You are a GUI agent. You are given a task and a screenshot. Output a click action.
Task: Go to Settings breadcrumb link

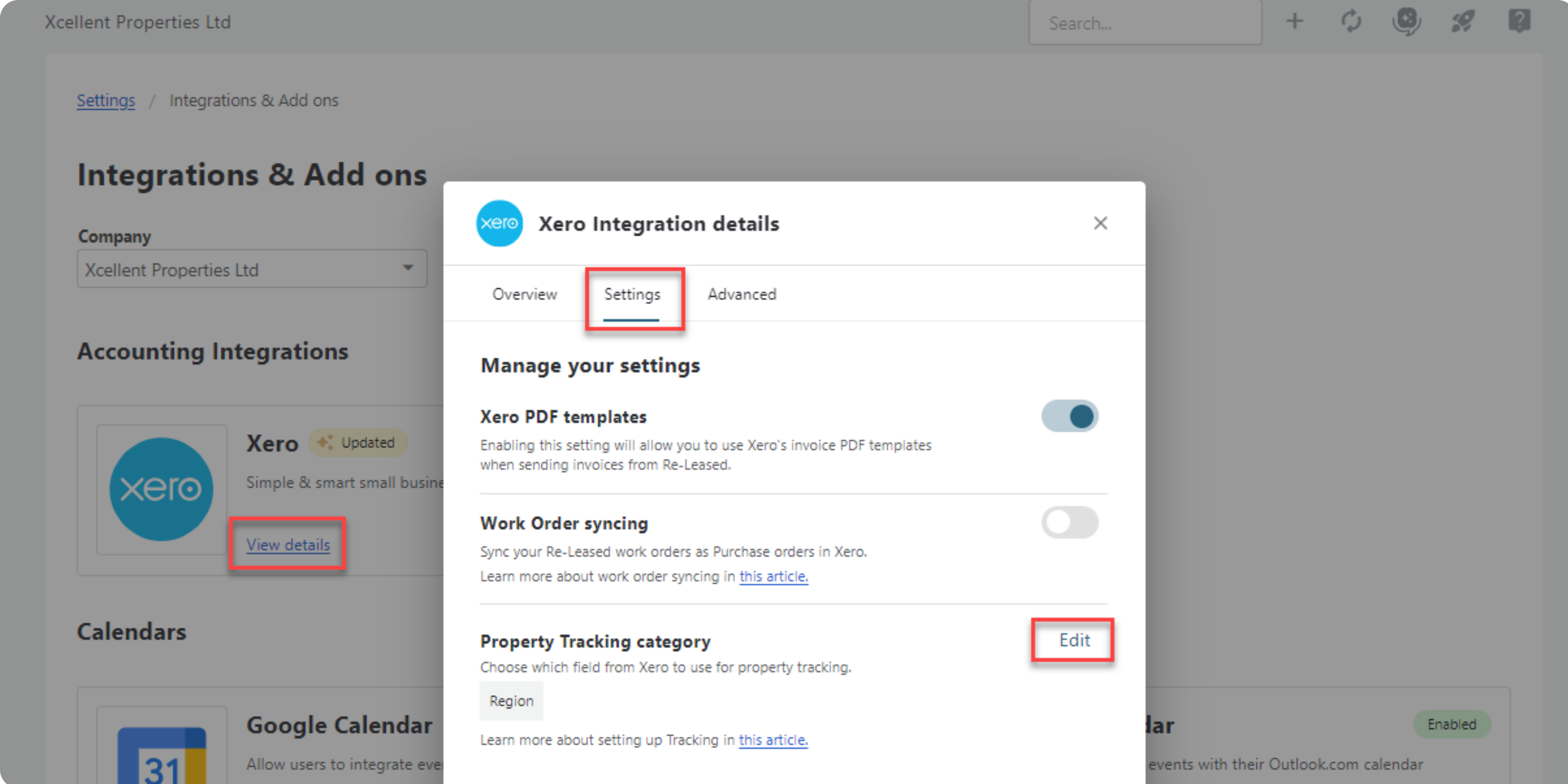[x=106, y=100]
